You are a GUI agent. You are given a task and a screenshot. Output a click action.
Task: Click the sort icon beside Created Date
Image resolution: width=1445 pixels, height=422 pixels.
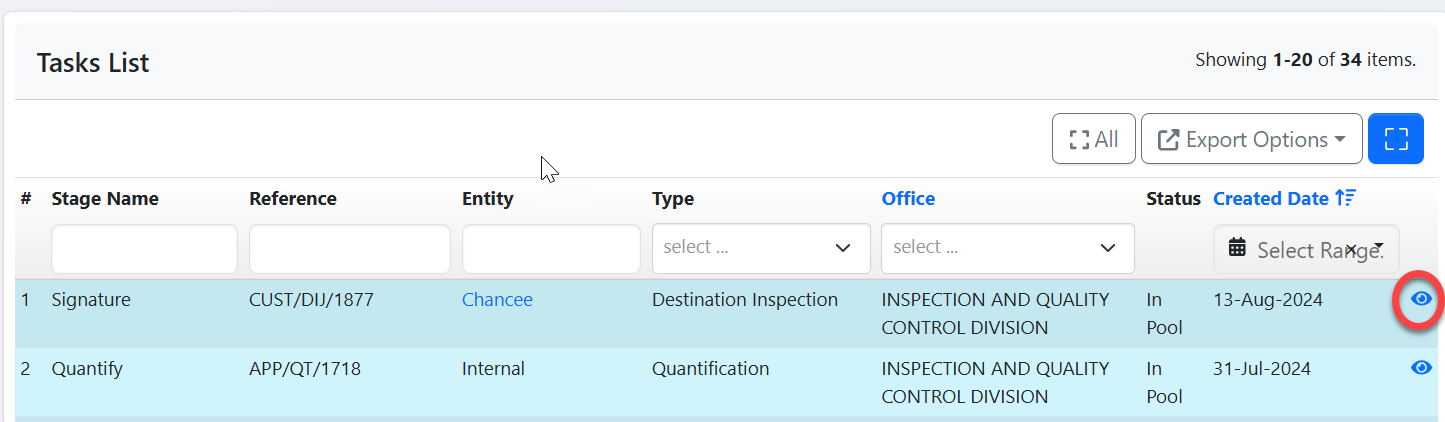1345,198
